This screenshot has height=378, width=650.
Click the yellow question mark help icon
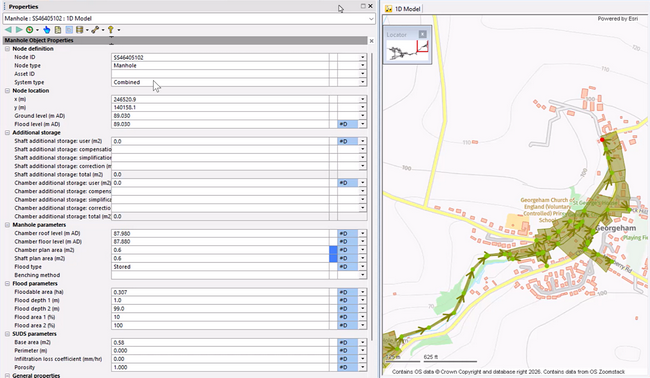point(111,30)
